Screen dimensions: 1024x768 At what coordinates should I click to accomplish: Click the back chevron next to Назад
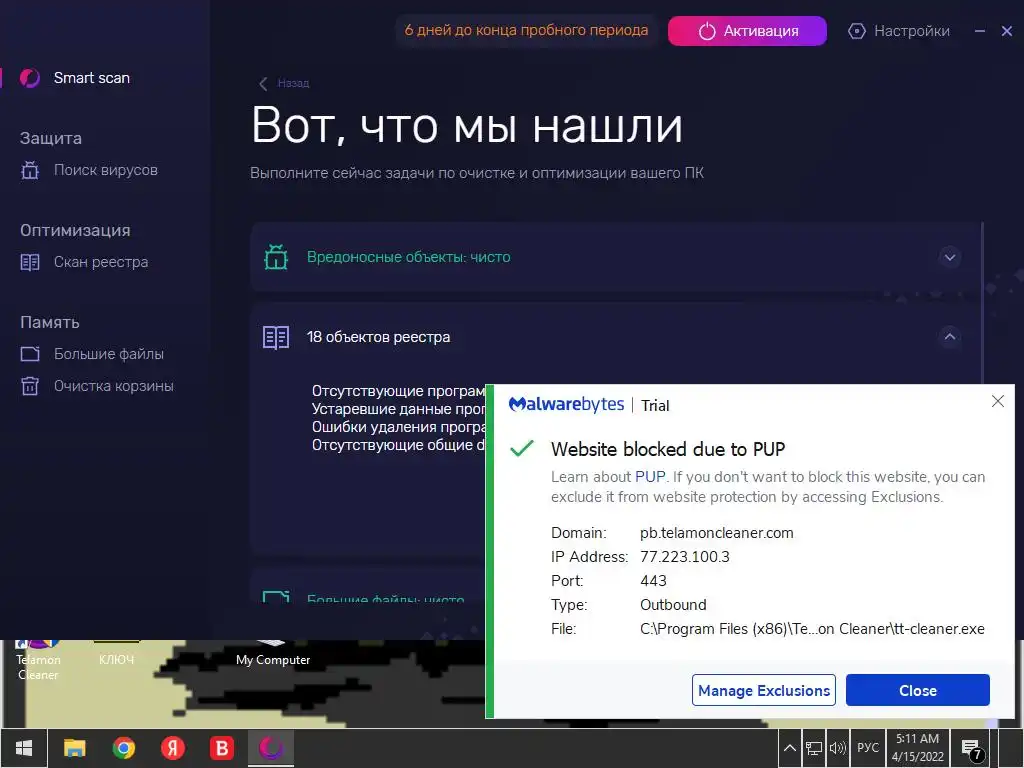point(263,84)
